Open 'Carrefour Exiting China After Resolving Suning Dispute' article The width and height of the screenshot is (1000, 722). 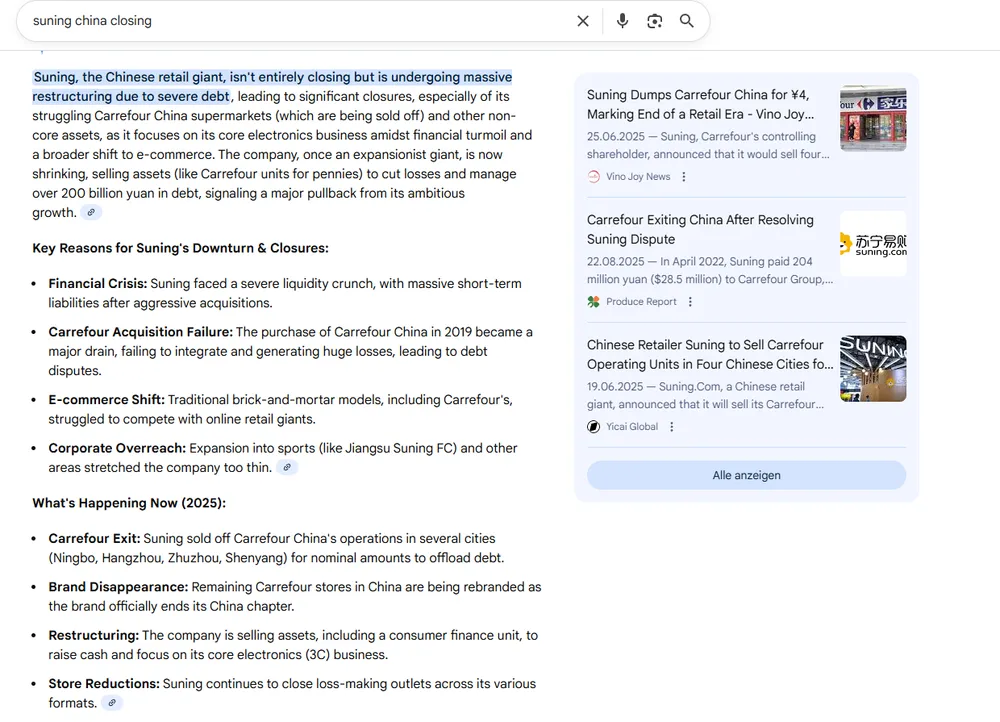tap(700, 230)
